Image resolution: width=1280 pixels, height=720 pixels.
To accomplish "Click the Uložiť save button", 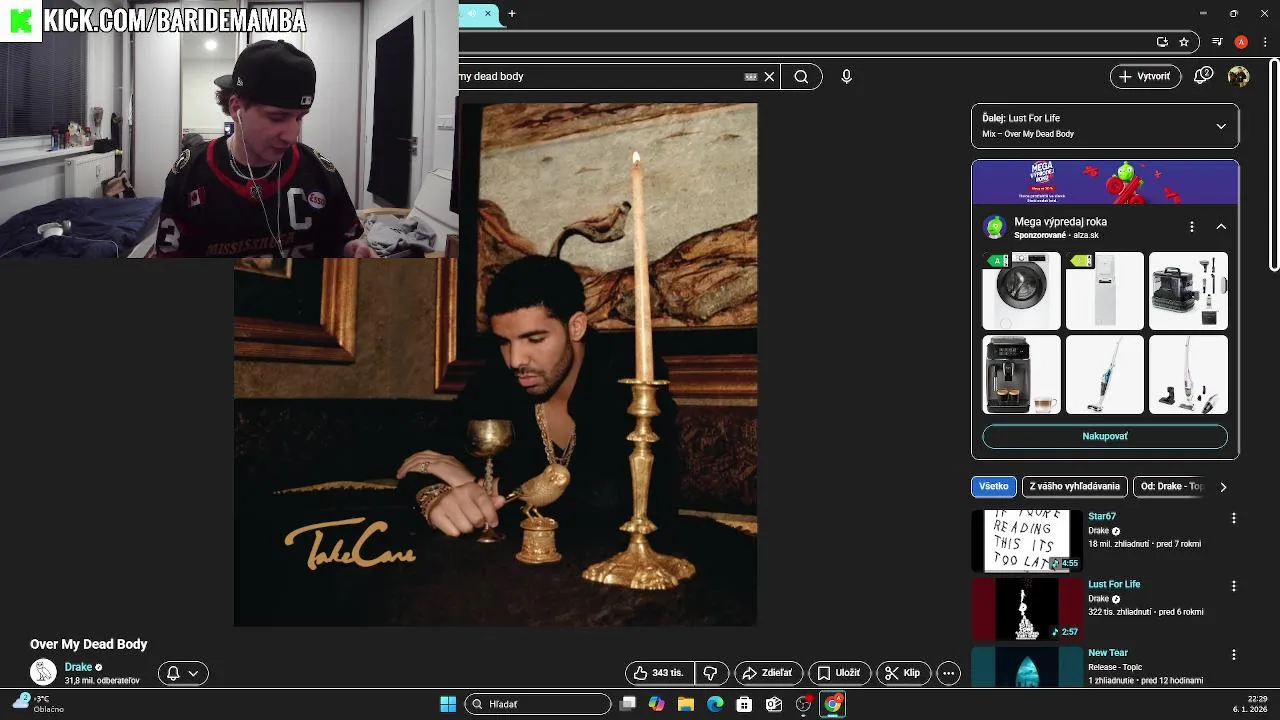I will tap(838, 673).
